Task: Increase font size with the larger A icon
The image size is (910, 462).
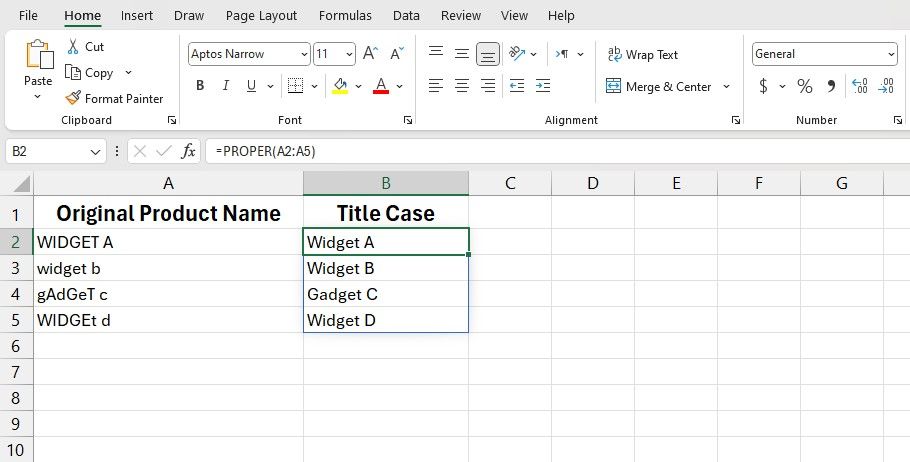Action: coord(370,54)
